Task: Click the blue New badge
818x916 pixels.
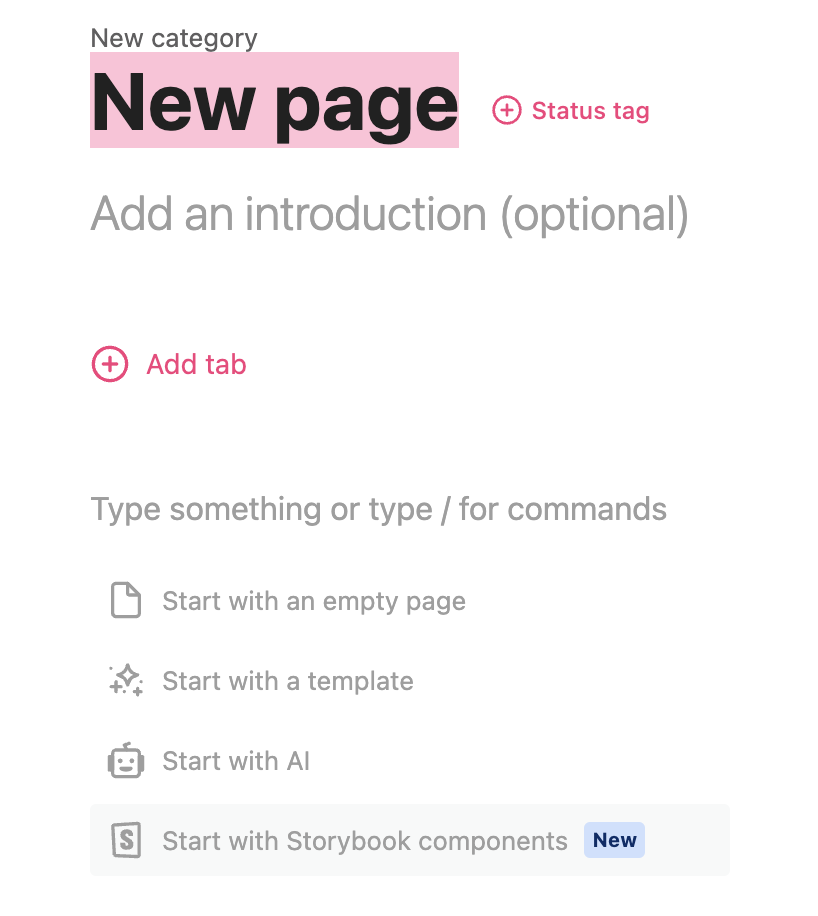Action: pos(614,840)
